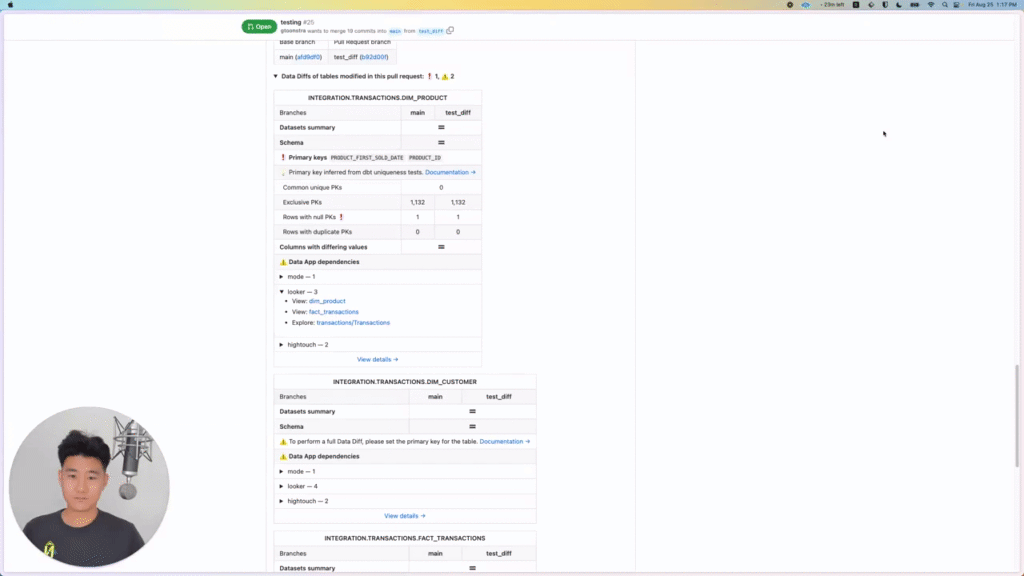Click the 'Columns with differing values' row label

pyautogui.click(x=323, y=247)
